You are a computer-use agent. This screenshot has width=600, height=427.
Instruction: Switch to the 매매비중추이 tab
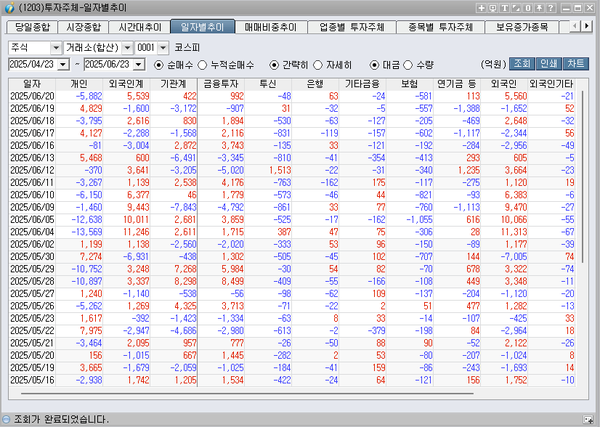tap(271, 27)
